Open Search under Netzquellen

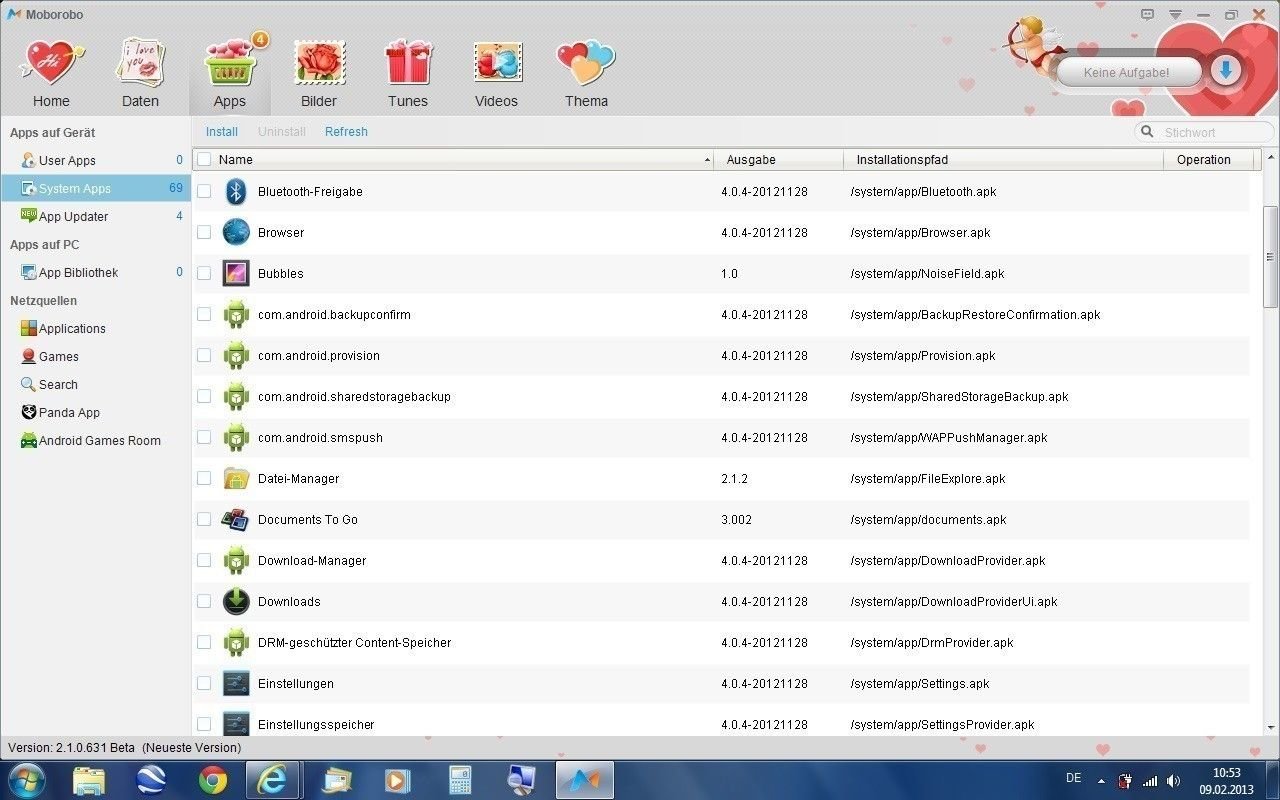[95, 384]
